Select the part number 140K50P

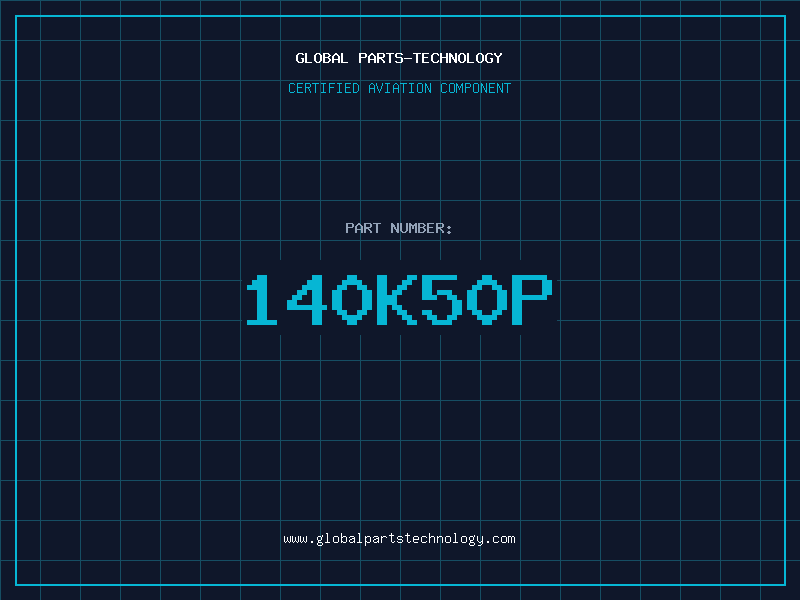tap(399, 299)
